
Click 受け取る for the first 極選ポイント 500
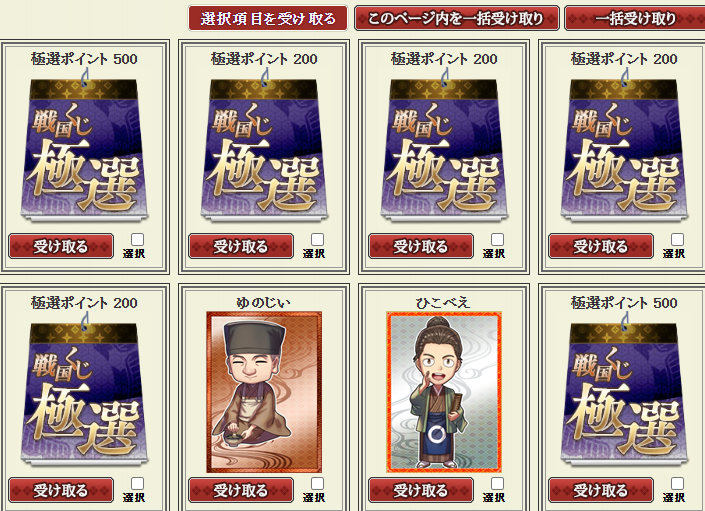(x=61, y=246)
